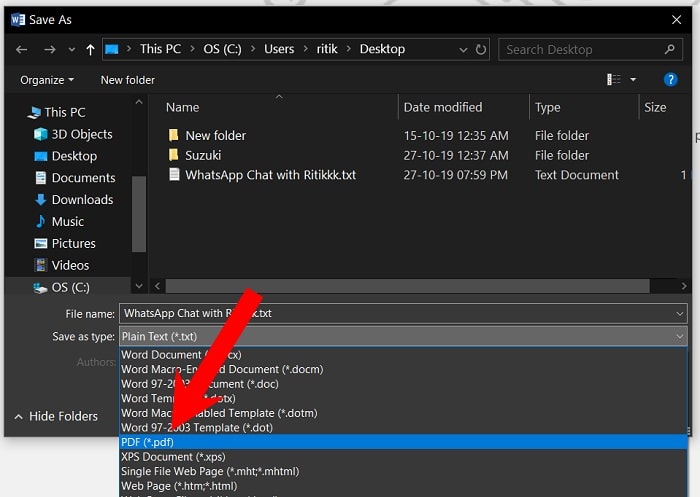Image resolution: width=700 pixels, height=497 pixels.
Task: Choose PDF (*.pdf) file type
Action: click(x=403, y=442)
